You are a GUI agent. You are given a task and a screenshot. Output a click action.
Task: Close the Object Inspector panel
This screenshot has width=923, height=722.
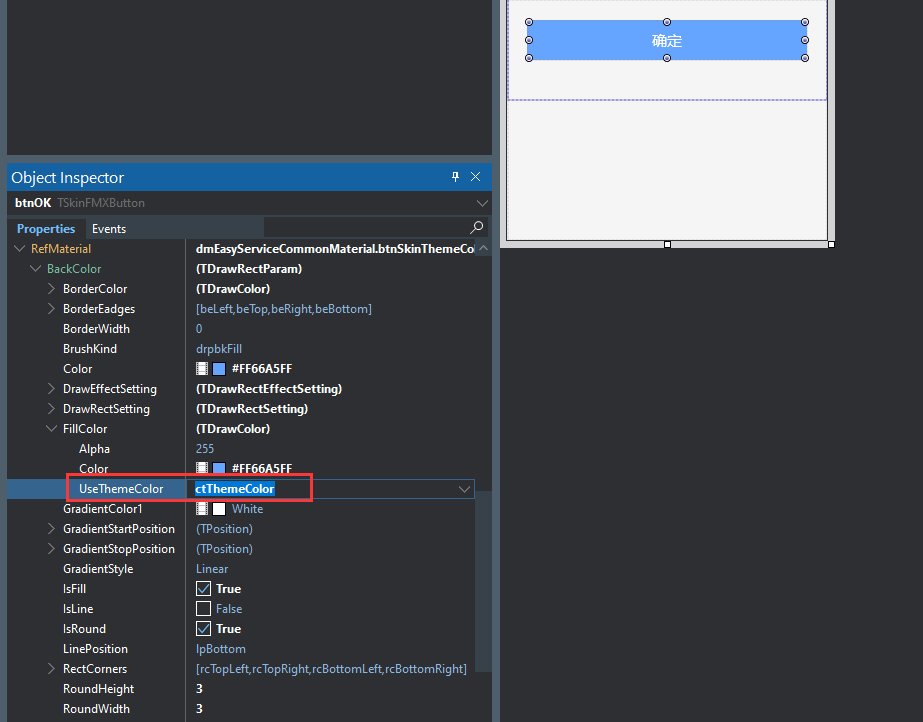pos(476,177)
